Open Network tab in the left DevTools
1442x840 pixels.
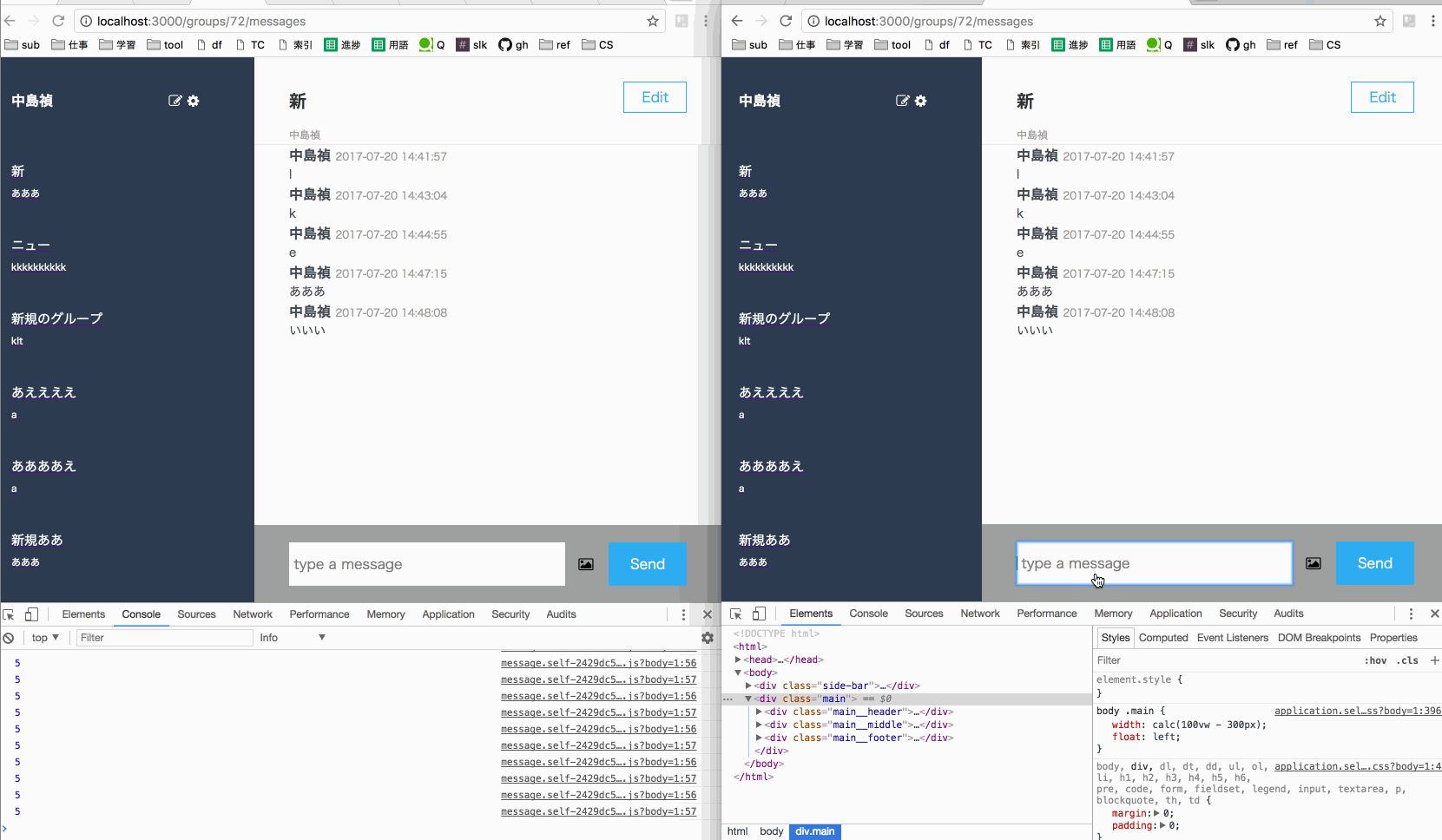pyautogui.click(x=253, y=614)
